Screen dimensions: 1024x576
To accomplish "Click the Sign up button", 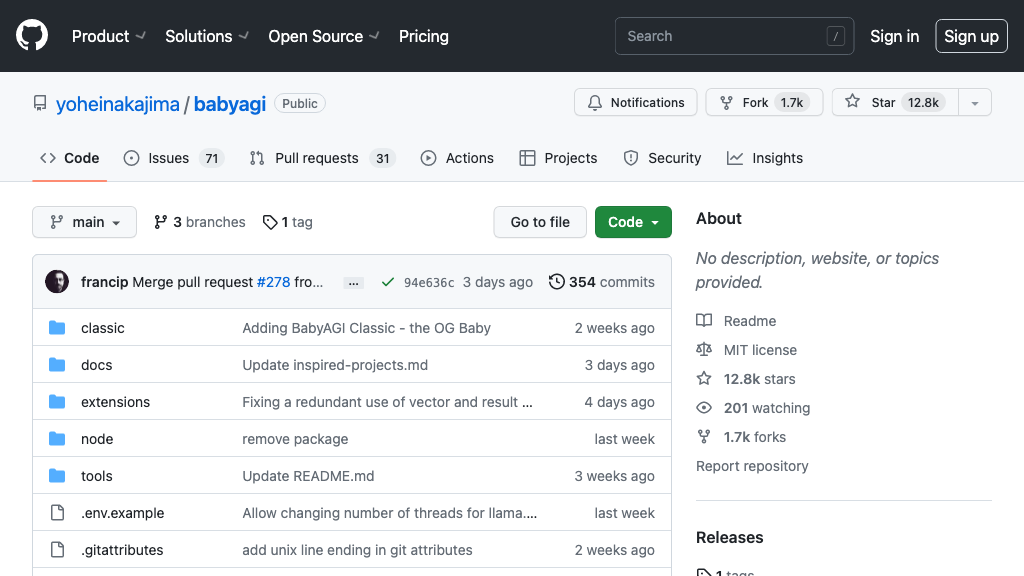I will tap(971, 36).
